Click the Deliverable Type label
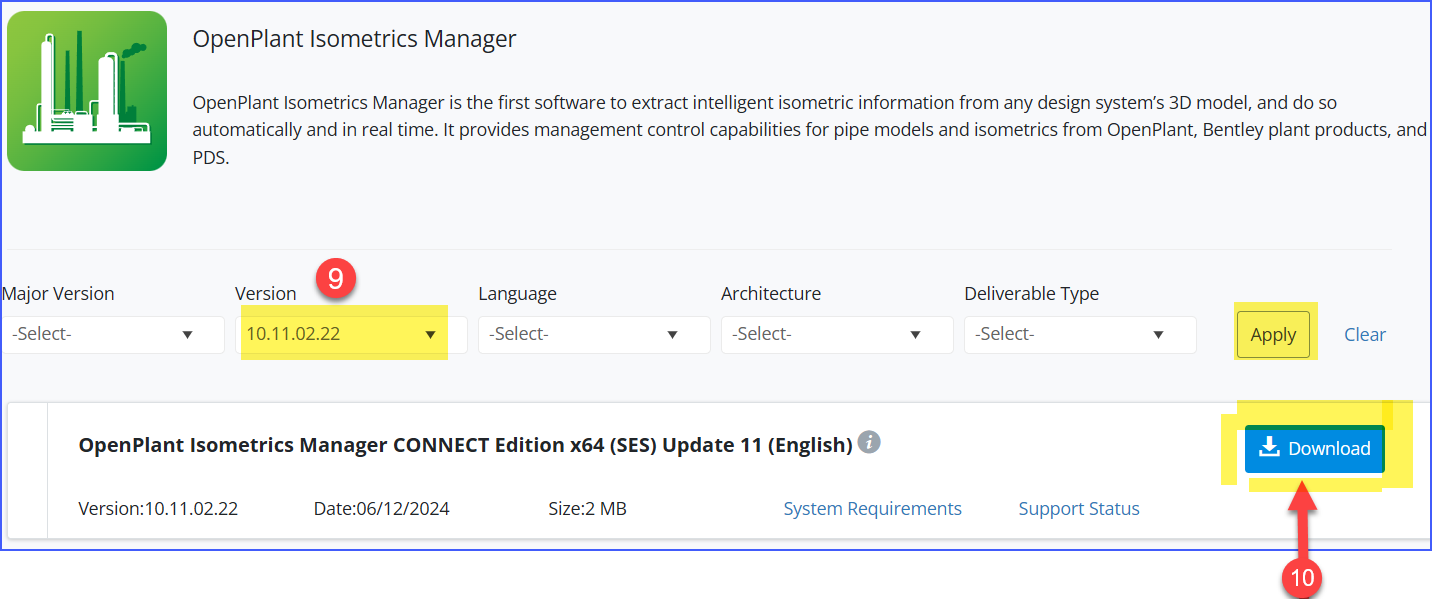The width and height of the screenshot is (1432, 599). click(1031, 294)
